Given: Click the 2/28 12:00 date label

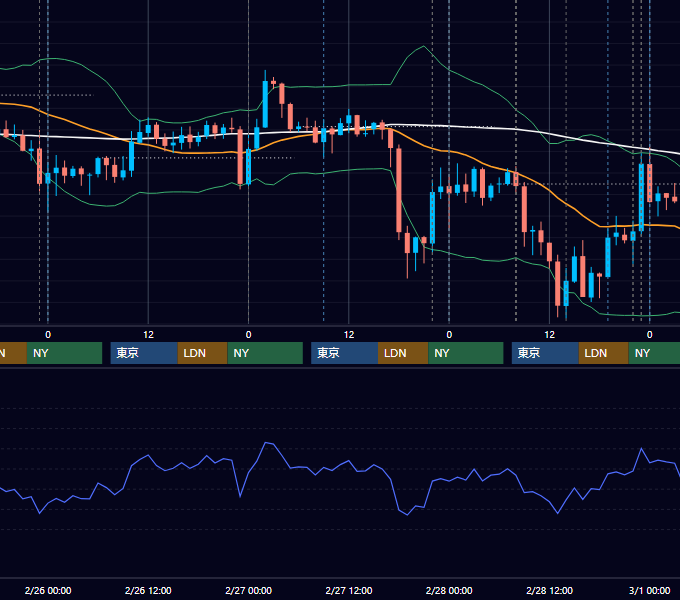Looking at the screenshot, I should (549, 590).
